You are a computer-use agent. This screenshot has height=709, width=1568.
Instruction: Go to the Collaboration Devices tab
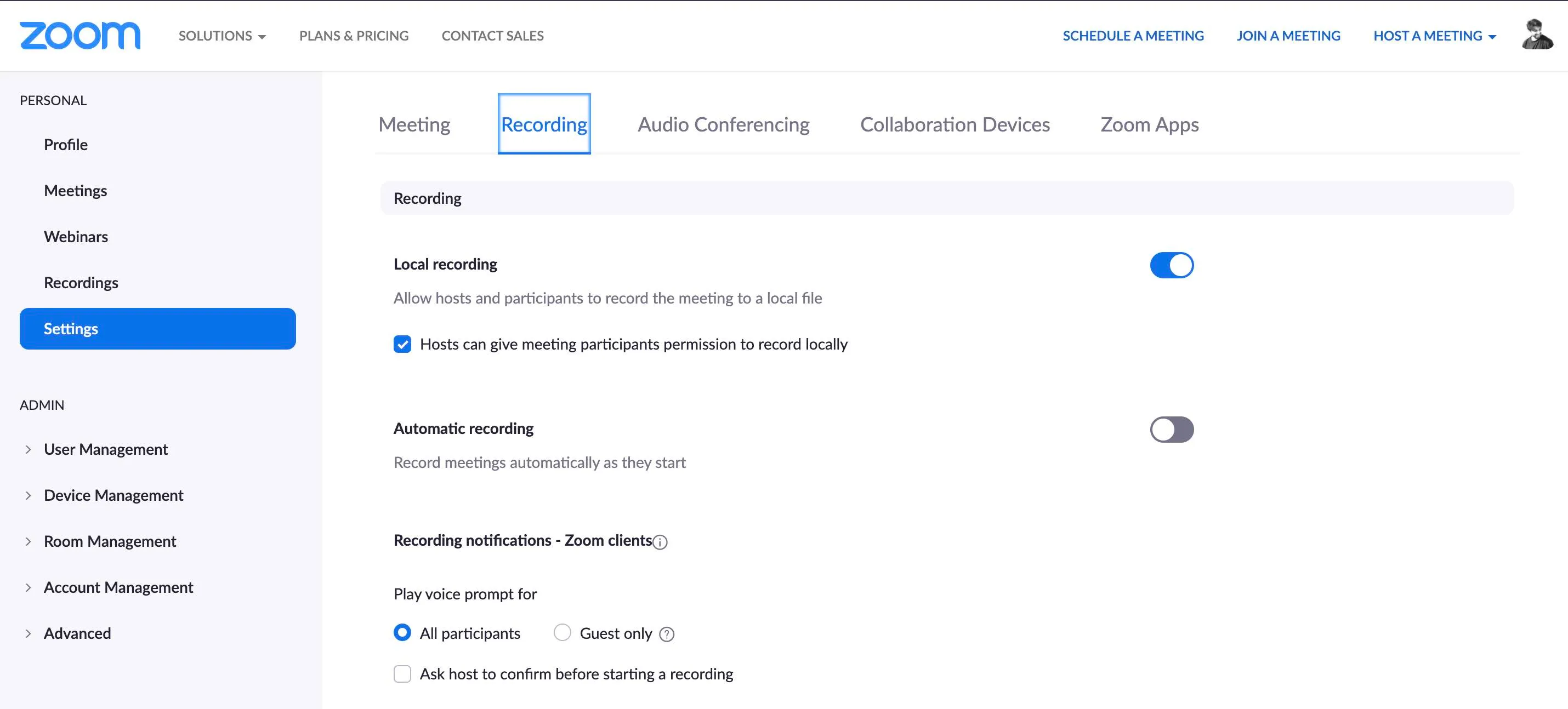(x=955, y=124)
